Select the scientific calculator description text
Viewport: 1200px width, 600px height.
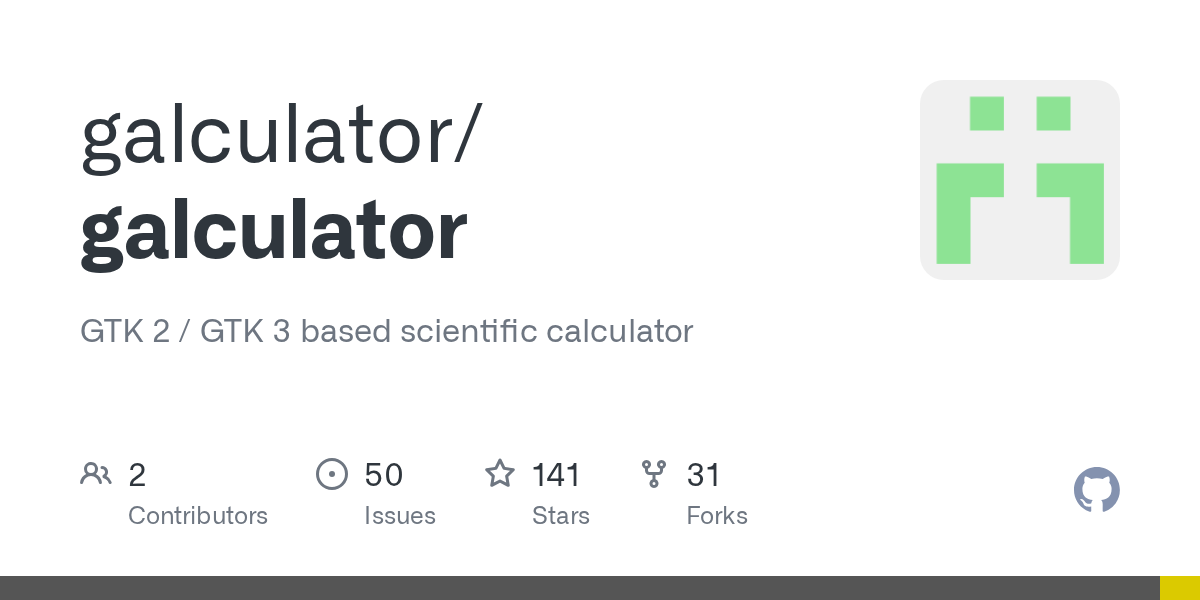point(386,331)
